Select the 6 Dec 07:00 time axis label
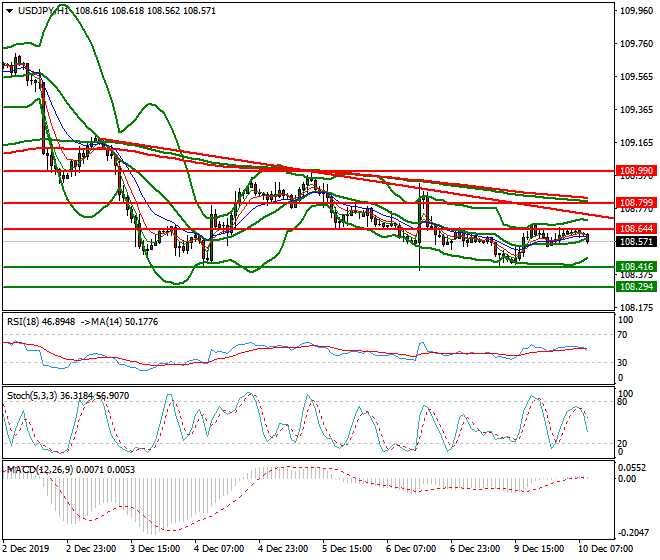 pos(411,549)
